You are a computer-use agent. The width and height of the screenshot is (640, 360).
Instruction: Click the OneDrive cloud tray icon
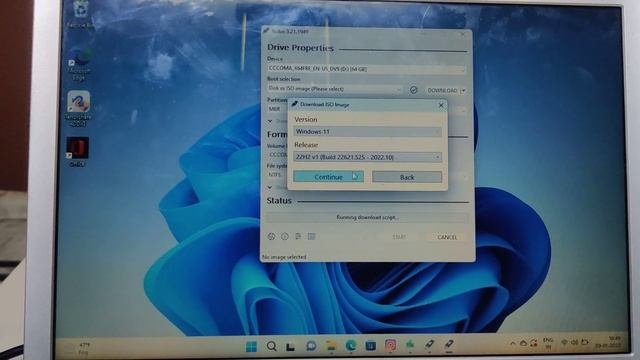pyautogui.click(x=523, y=343)
